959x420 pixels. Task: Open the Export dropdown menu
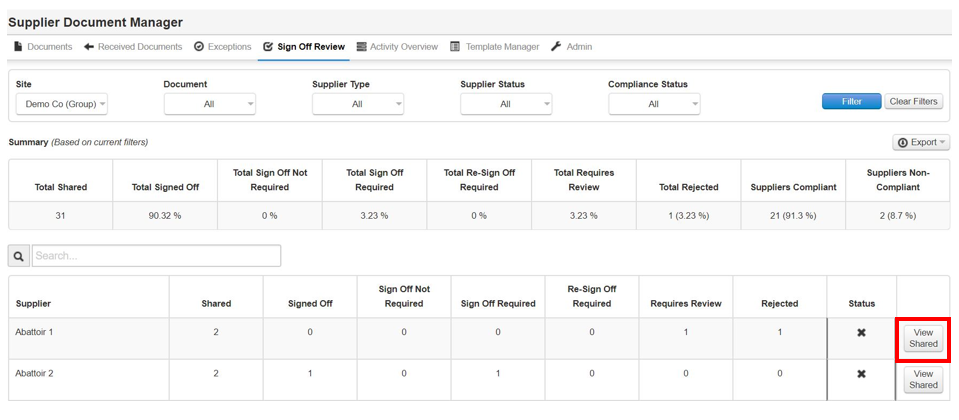coord(921,142)
